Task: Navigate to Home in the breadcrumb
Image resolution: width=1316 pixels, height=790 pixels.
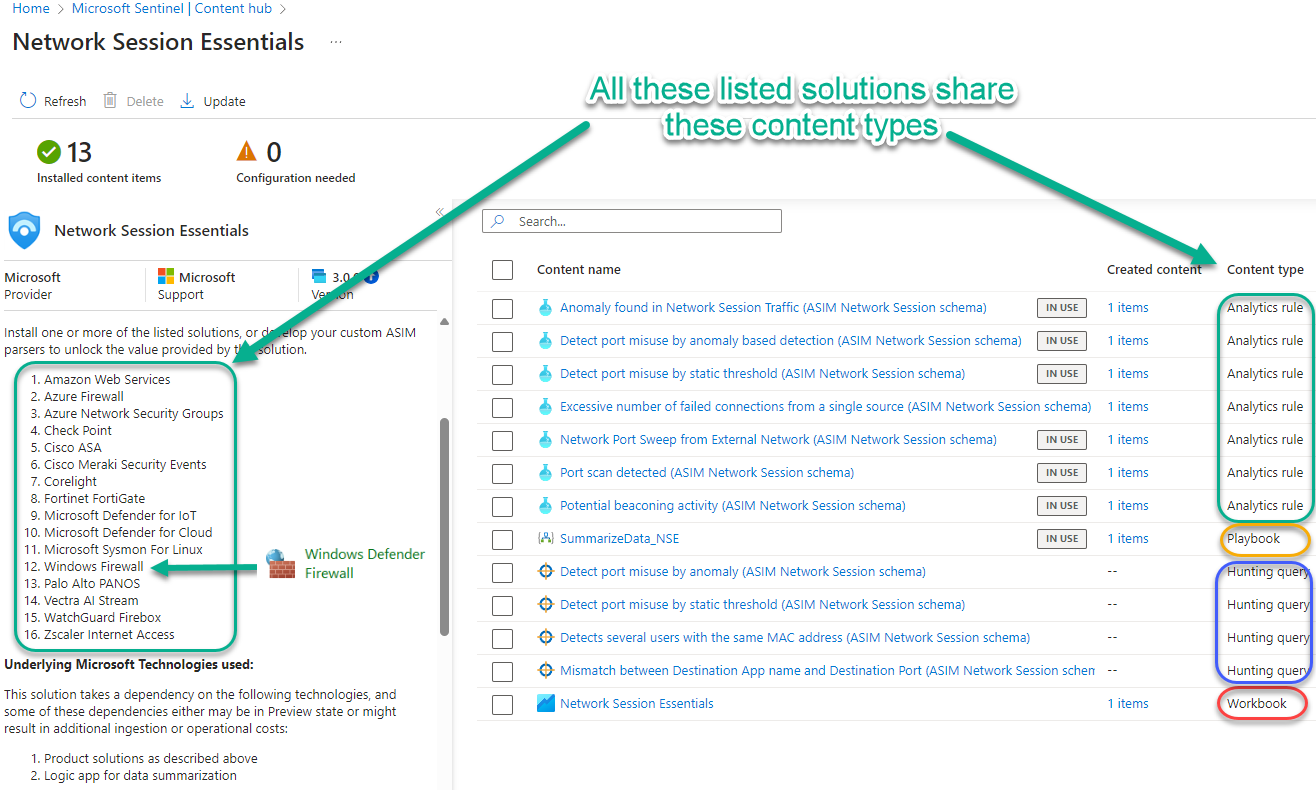Action: (x=31, y=9)
